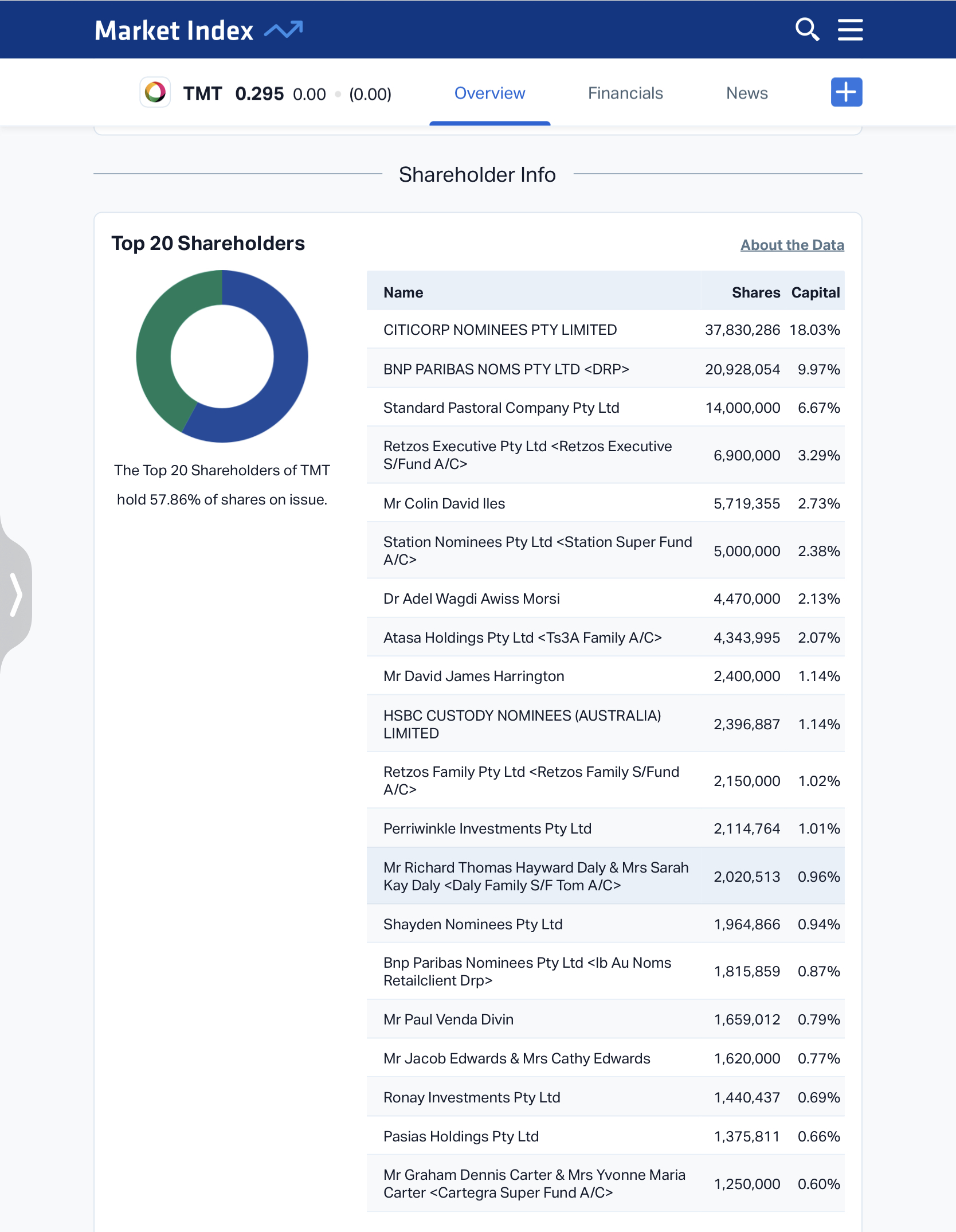Click capital value 0.94%
The height and width of the screenshot is (1232, 956).
tap(819, 925)
